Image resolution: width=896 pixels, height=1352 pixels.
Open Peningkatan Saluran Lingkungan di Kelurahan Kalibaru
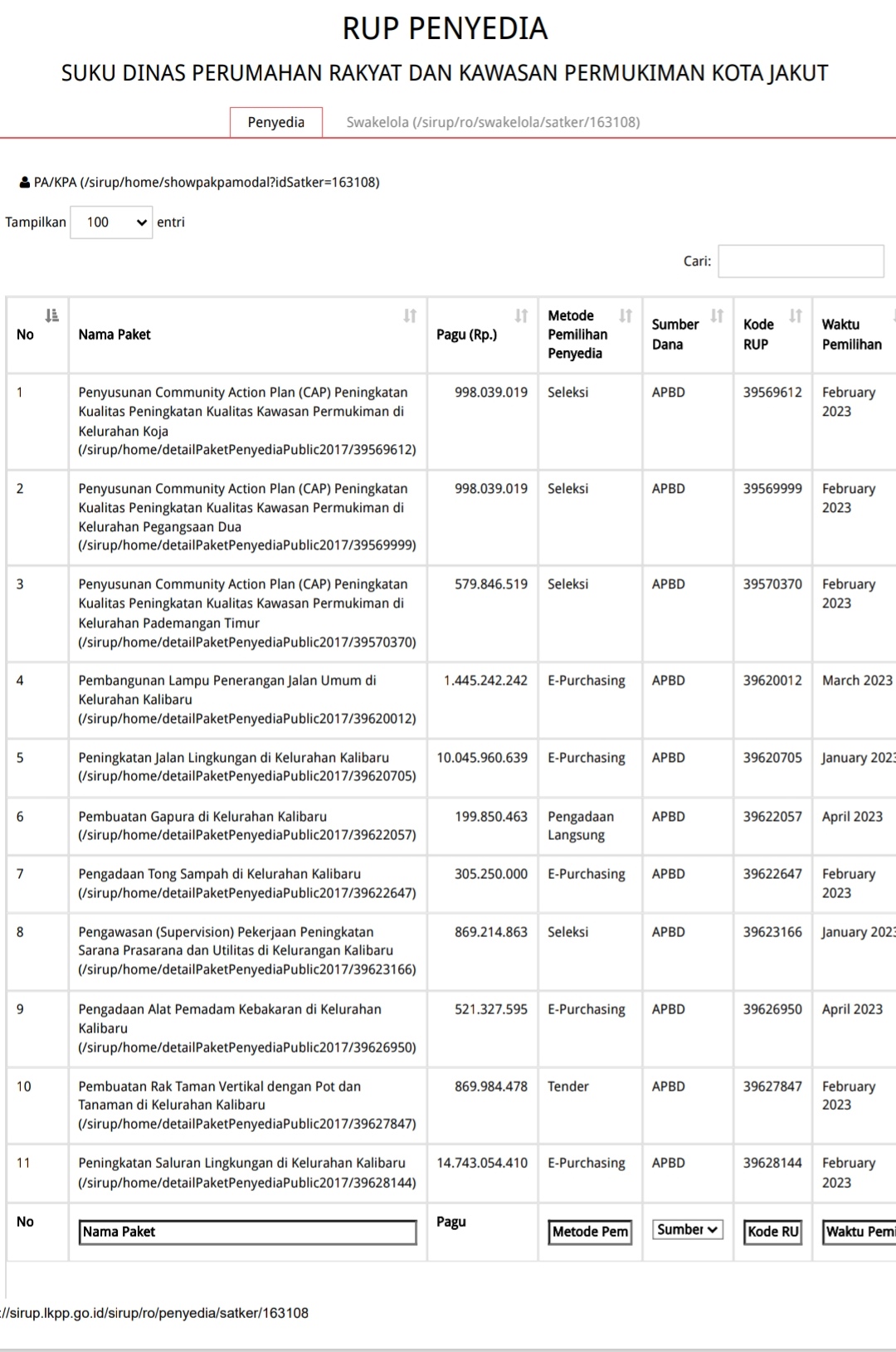(241, 1163)
